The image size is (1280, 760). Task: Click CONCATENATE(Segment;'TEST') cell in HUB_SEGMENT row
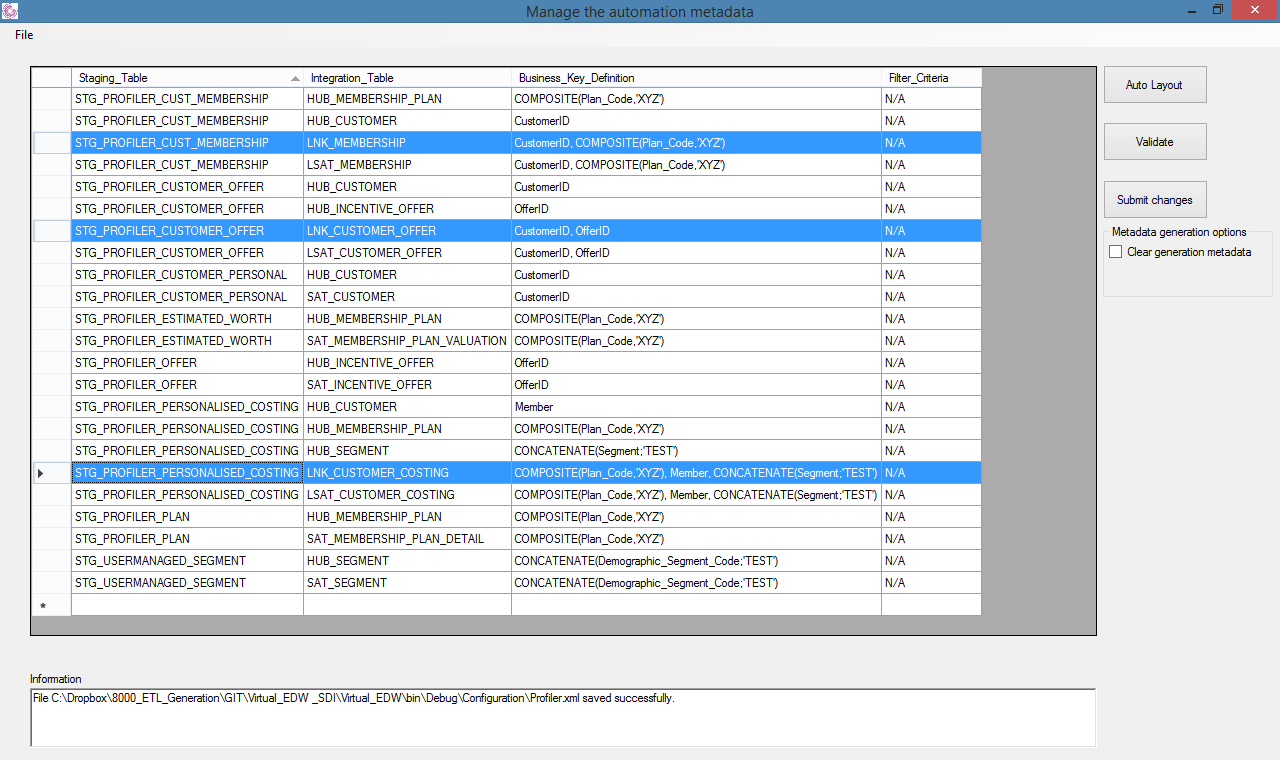click(x=696, y=451)
